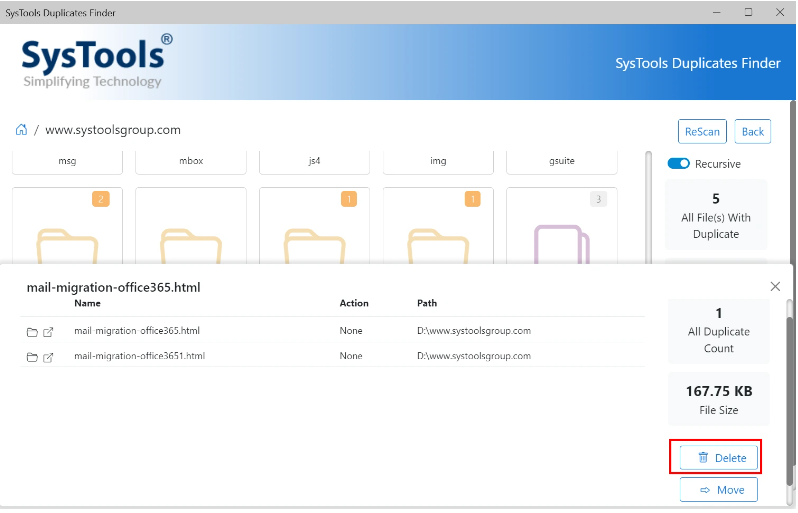
Task: Open folder location for mail-migration-office365.html
Action: tap(32, 332)
